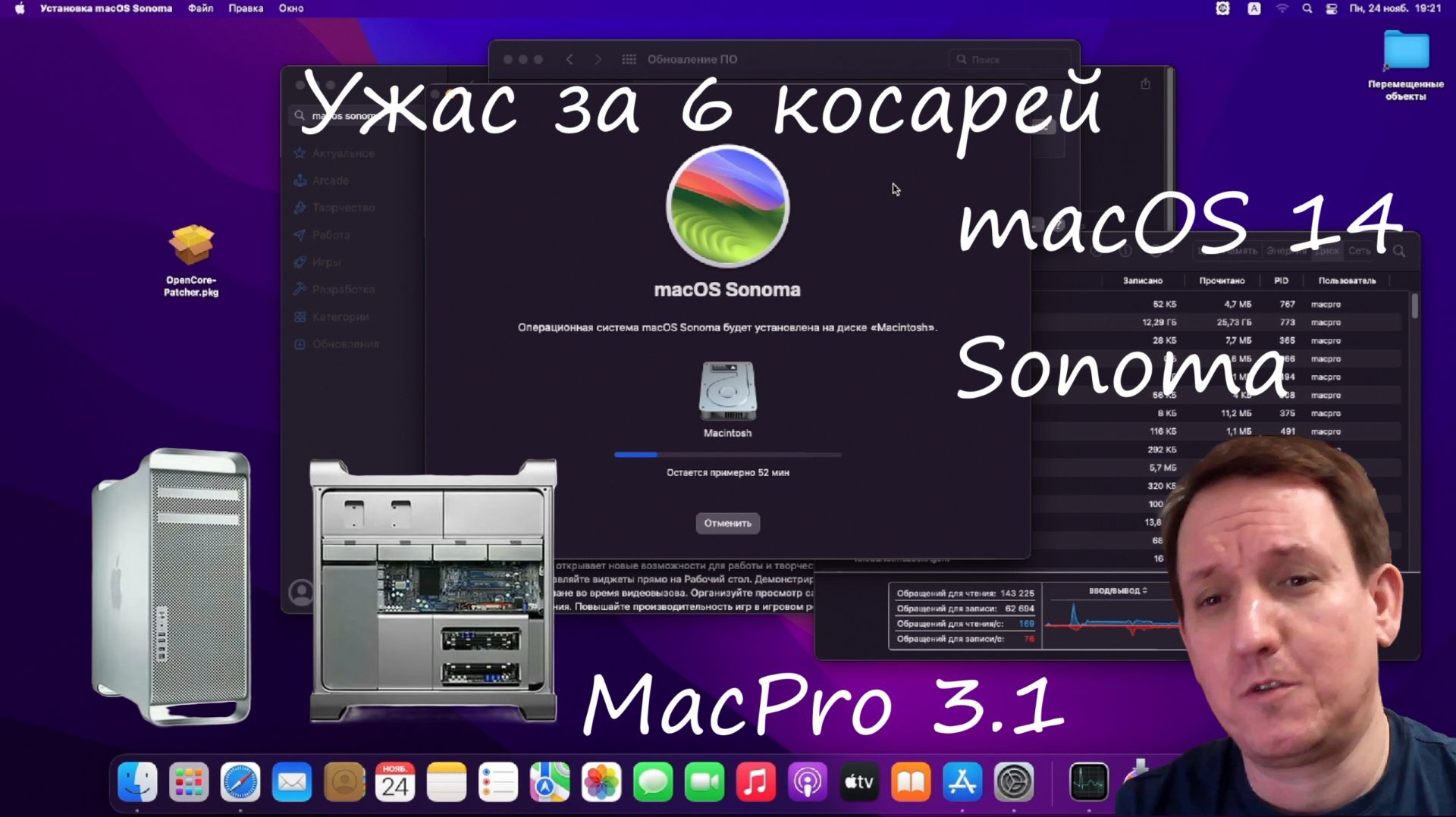Image resolution: width=1456 pixels, height=817 pixels.
Task: Open the Файл menu
Action: tap(200, 8)
